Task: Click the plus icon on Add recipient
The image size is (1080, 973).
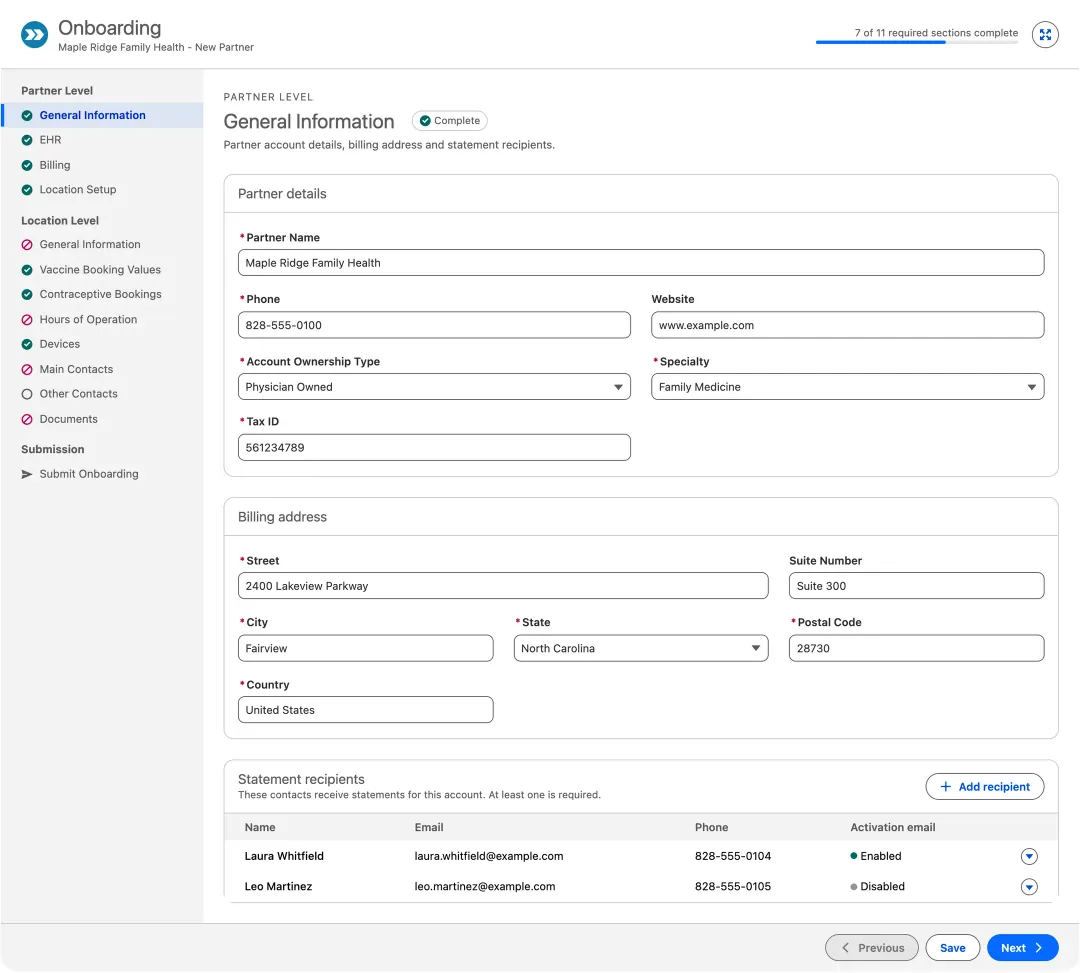Action: 946,786
